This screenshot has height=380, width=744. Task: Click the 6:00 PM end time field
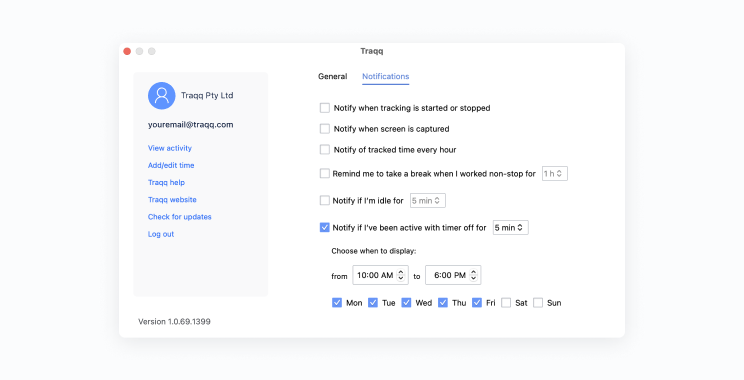(453, 275)
